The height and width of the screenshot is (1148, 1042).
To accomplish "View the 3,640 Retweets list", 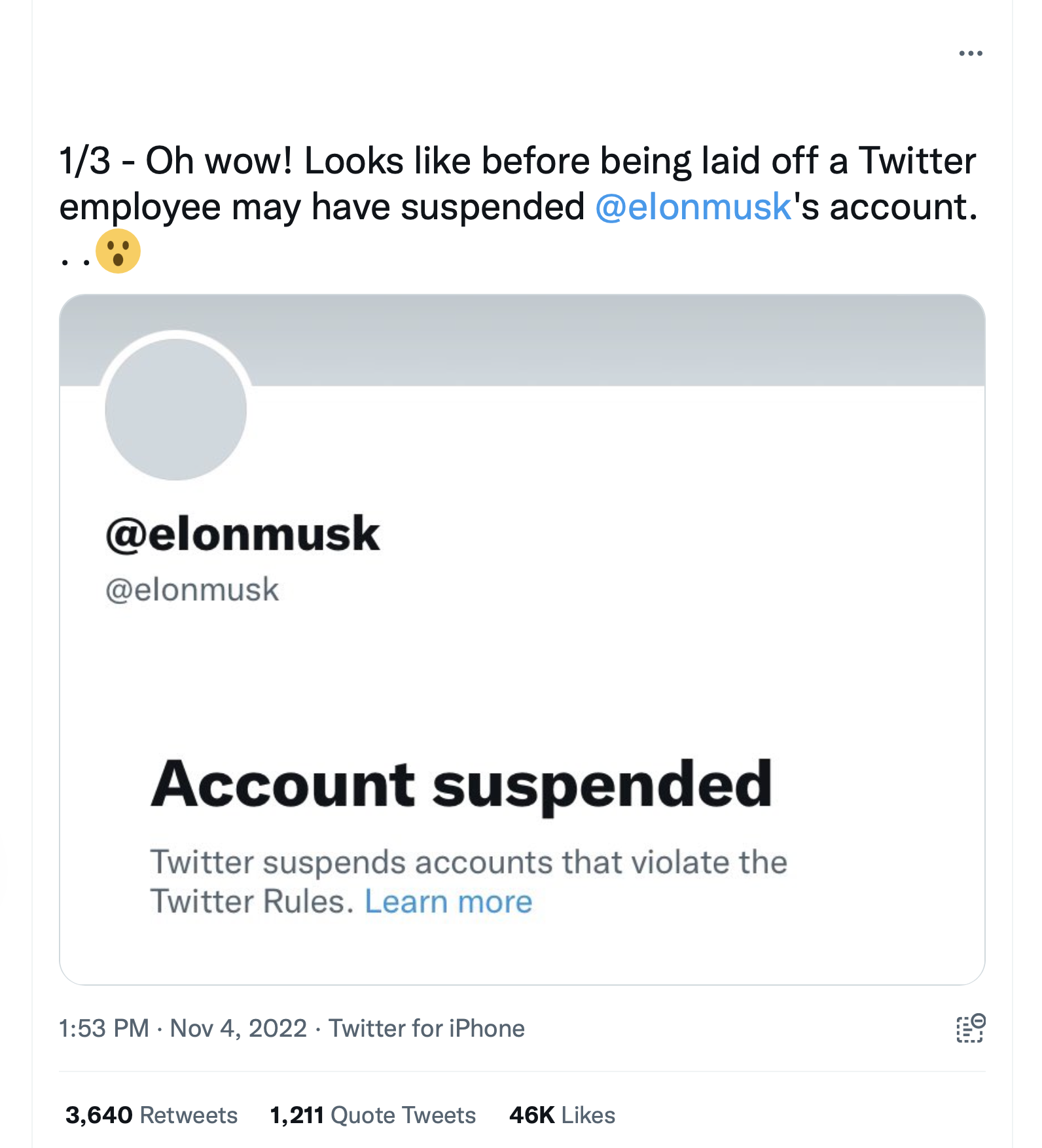I will (151, 1115).
